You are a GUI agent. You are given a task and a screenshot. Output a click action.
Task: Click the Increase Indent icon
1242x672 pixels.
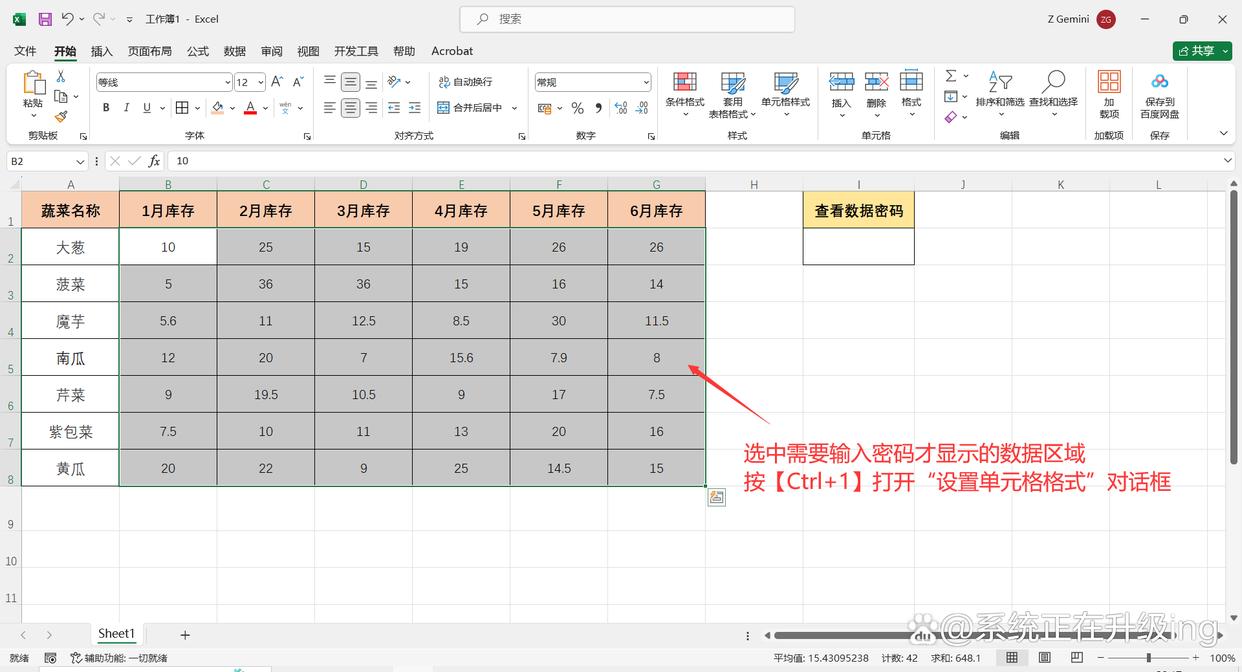click(415, 108)
